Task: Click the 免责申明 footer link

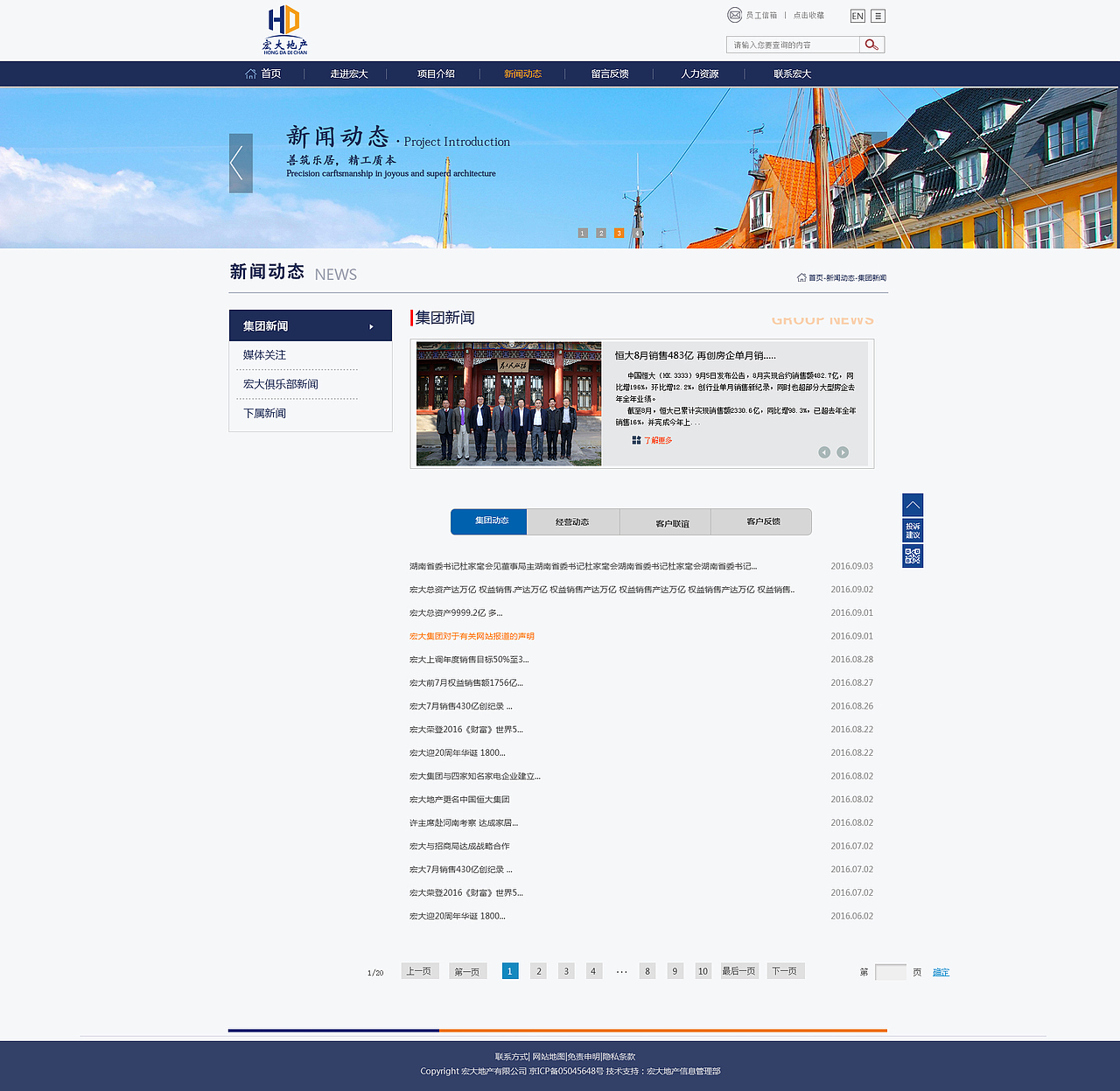Action: pos(584,1057)
